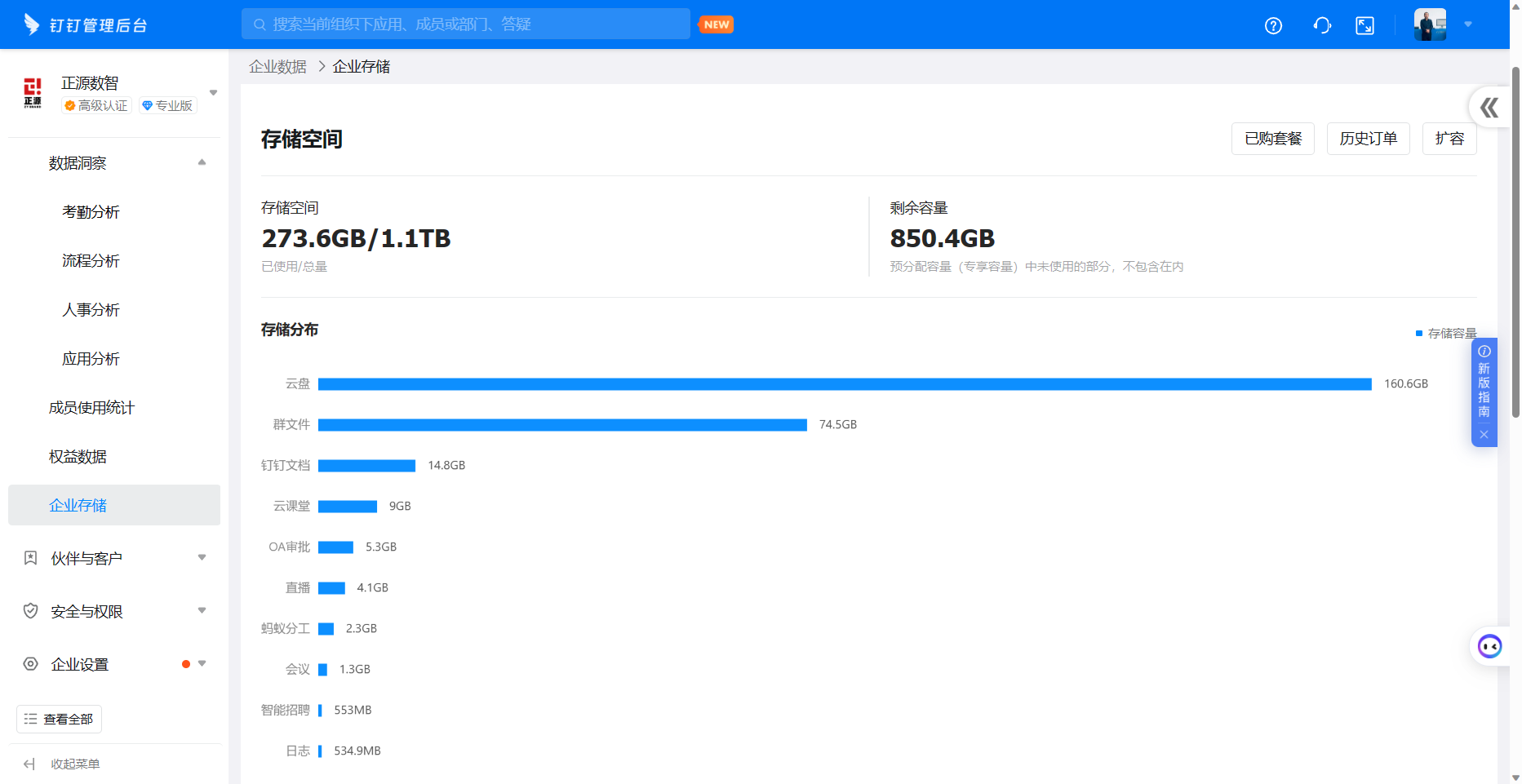Click the 新版指南 info icon
The height and width of the screenshot is (784, 1522).
click(1484, 351)
